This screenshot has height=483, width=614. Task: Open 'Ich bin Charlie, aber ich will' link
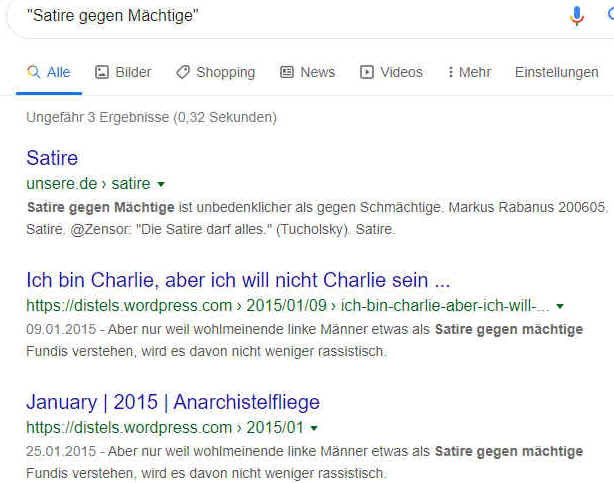tap(238, 280)
